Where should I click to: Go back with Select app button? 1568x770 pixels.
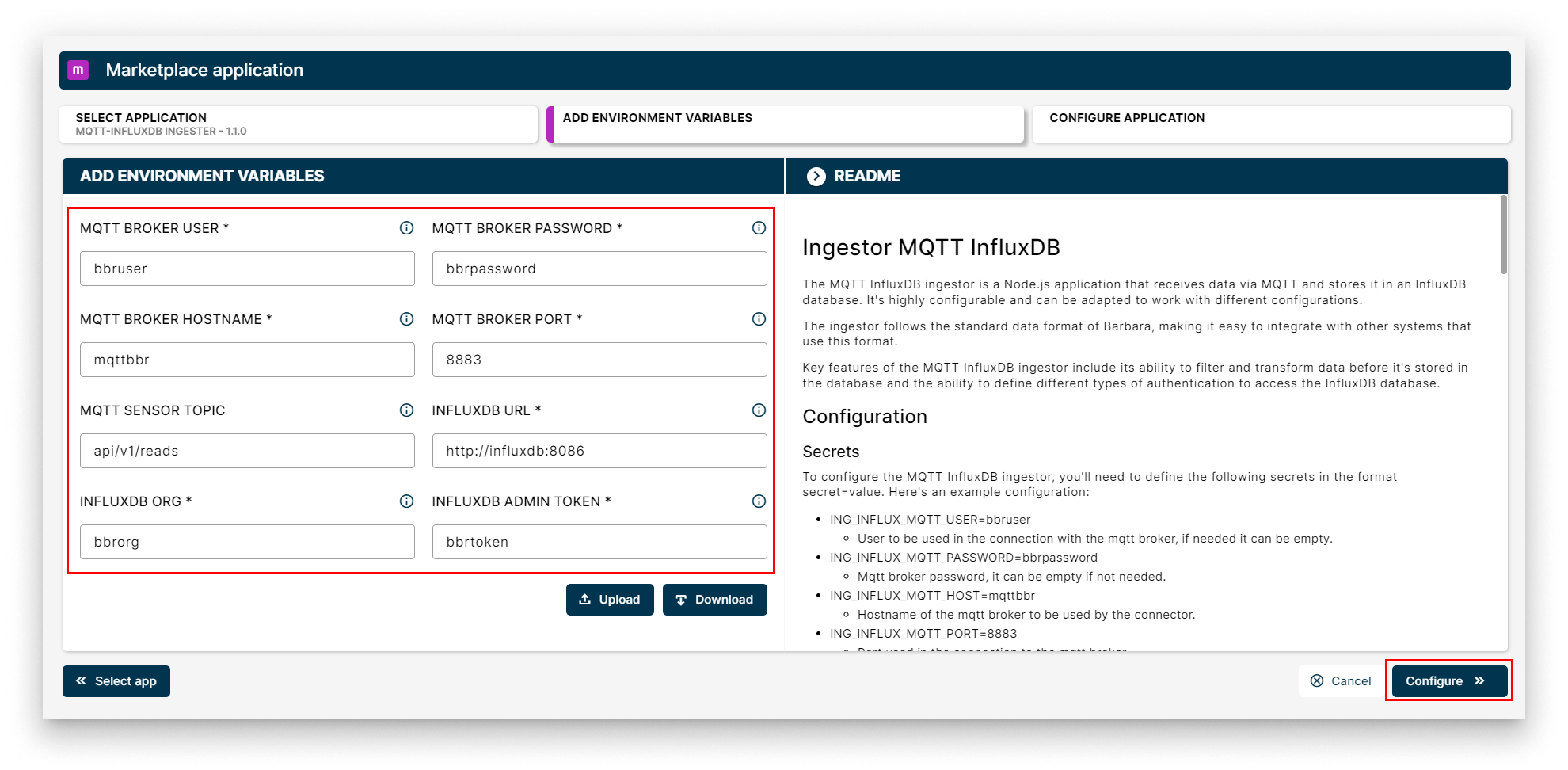(116, 681)
